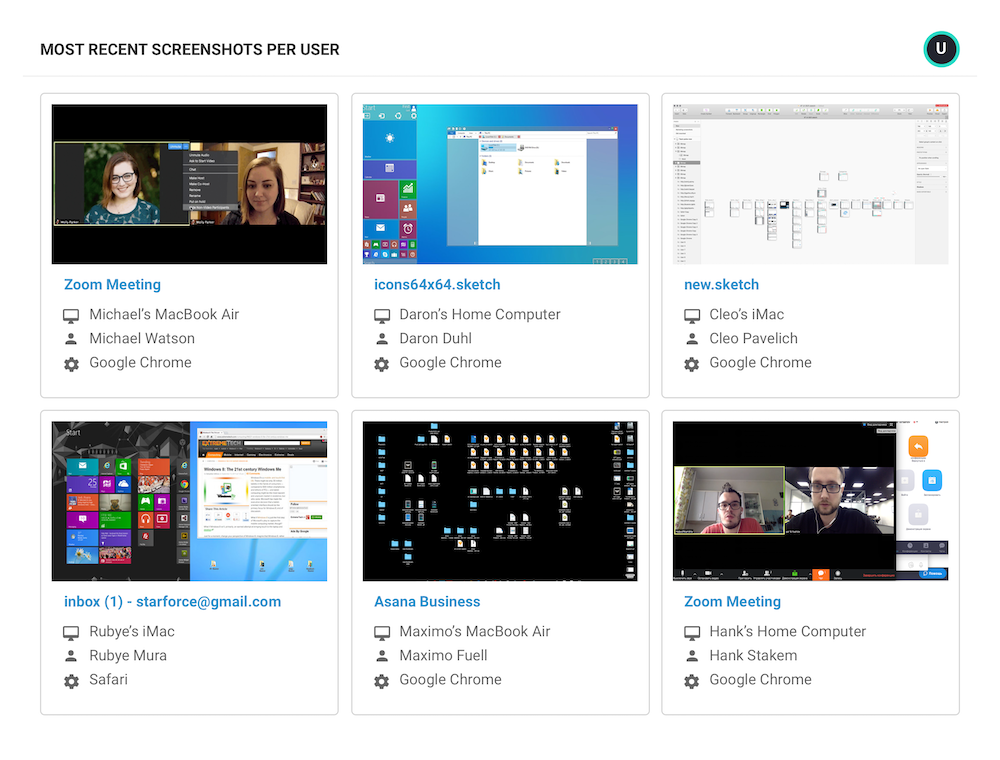Image resolution: width=1000 pixels, height=760 pixels.
Task: Click the person icon beside Rubye Mura
Action: (x=71, y=656)
